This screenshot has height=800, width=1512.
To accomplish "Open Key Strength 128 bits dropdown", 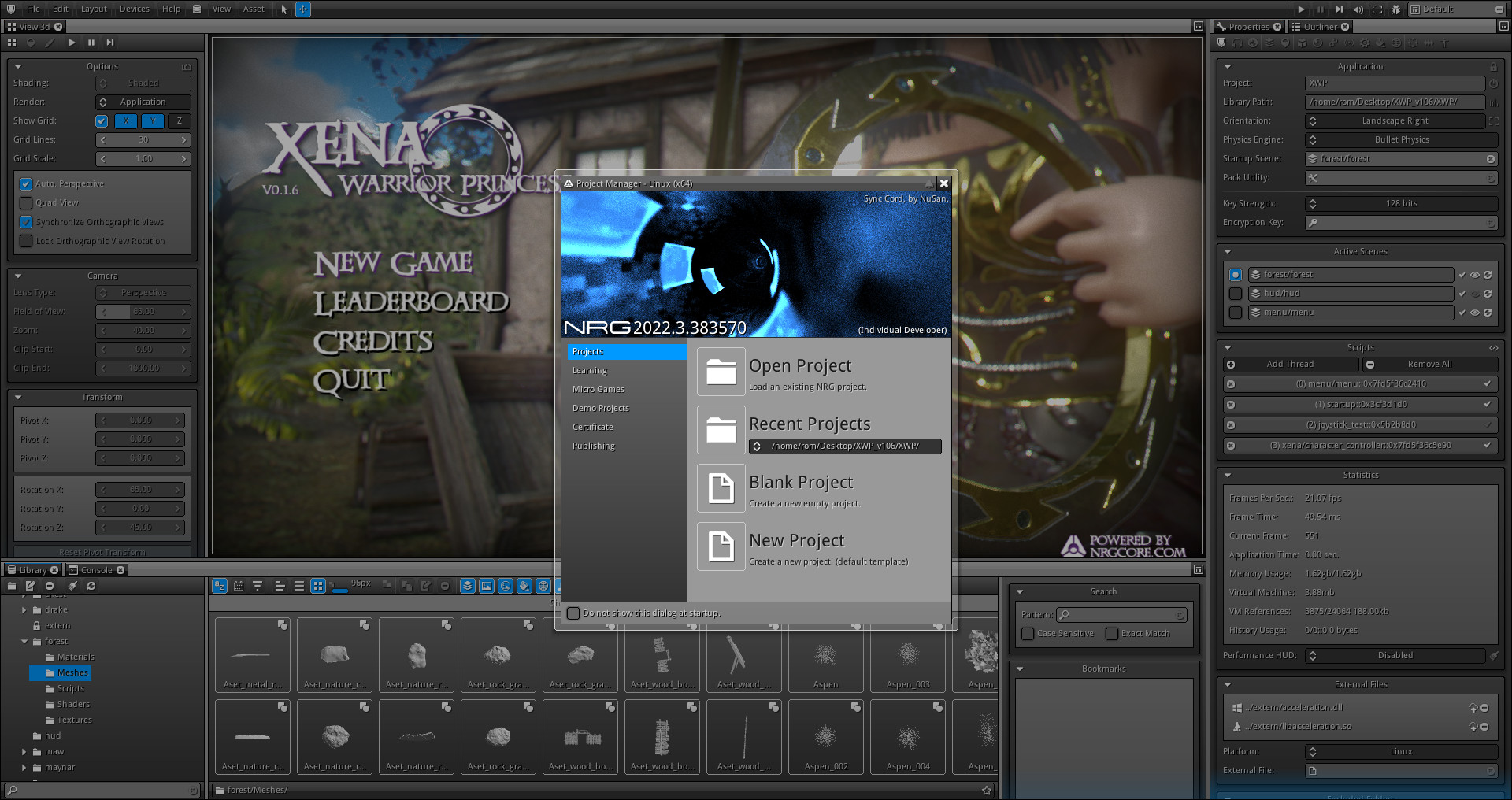I will [1401, 204].
